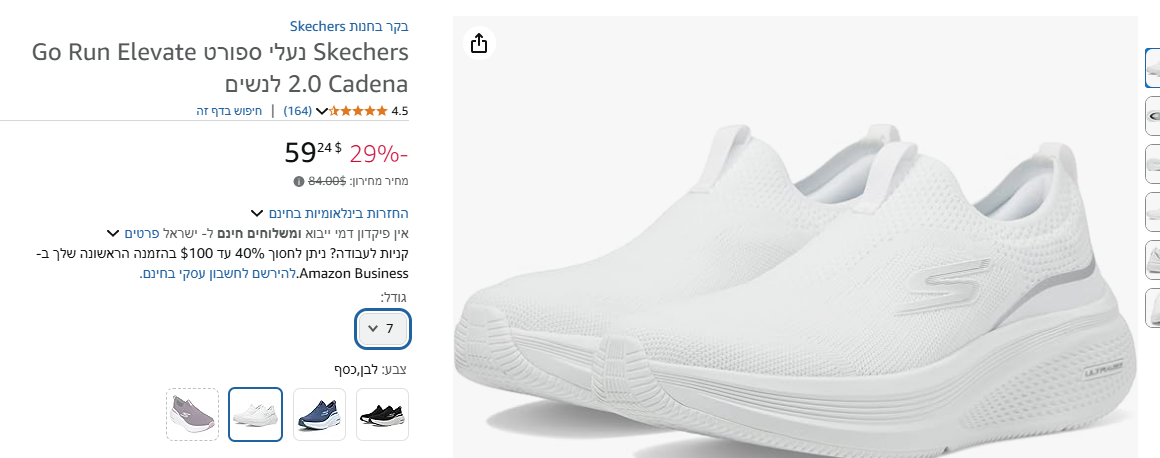Select the unavailable lavender shoe swatch
Screen dimensions: 1160x458
tap(192, 414)
